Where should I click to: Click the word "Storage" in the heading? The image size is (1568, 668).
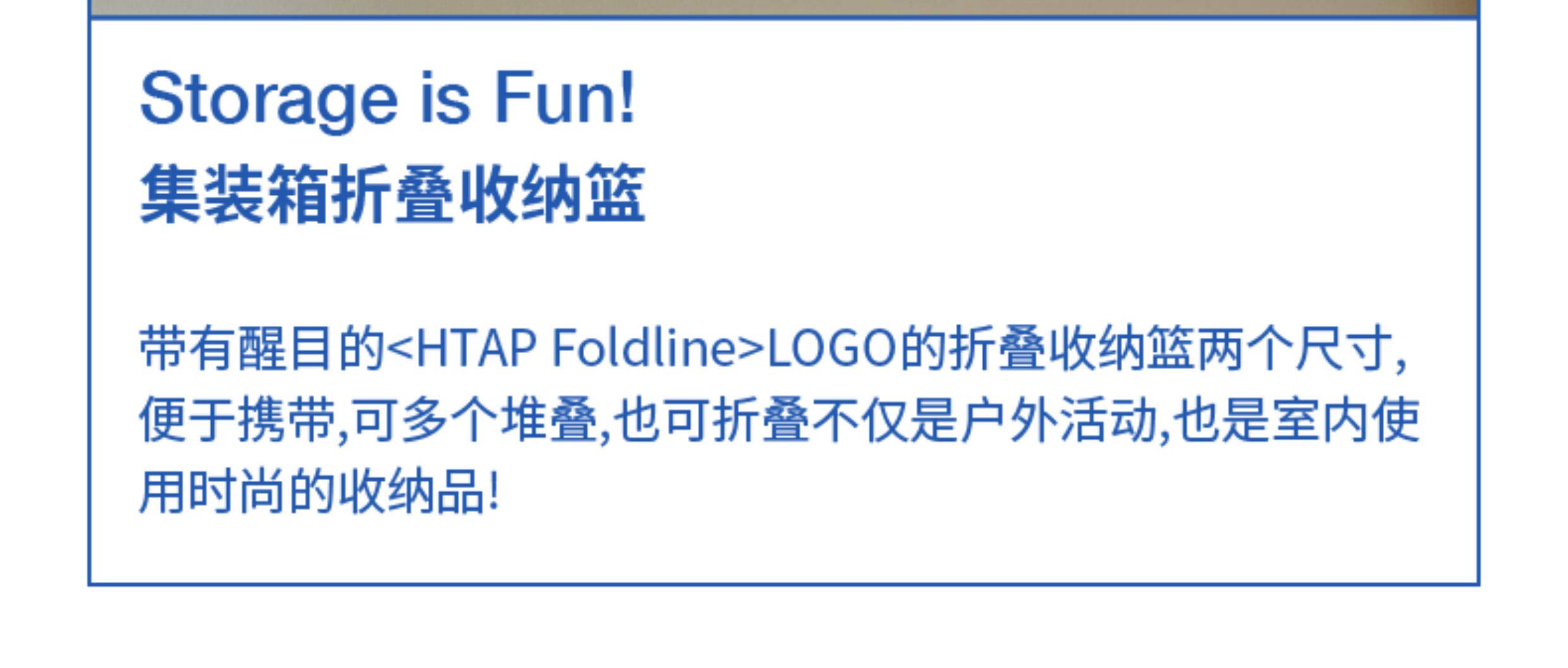pyautogui.click(x=269, y=98)
